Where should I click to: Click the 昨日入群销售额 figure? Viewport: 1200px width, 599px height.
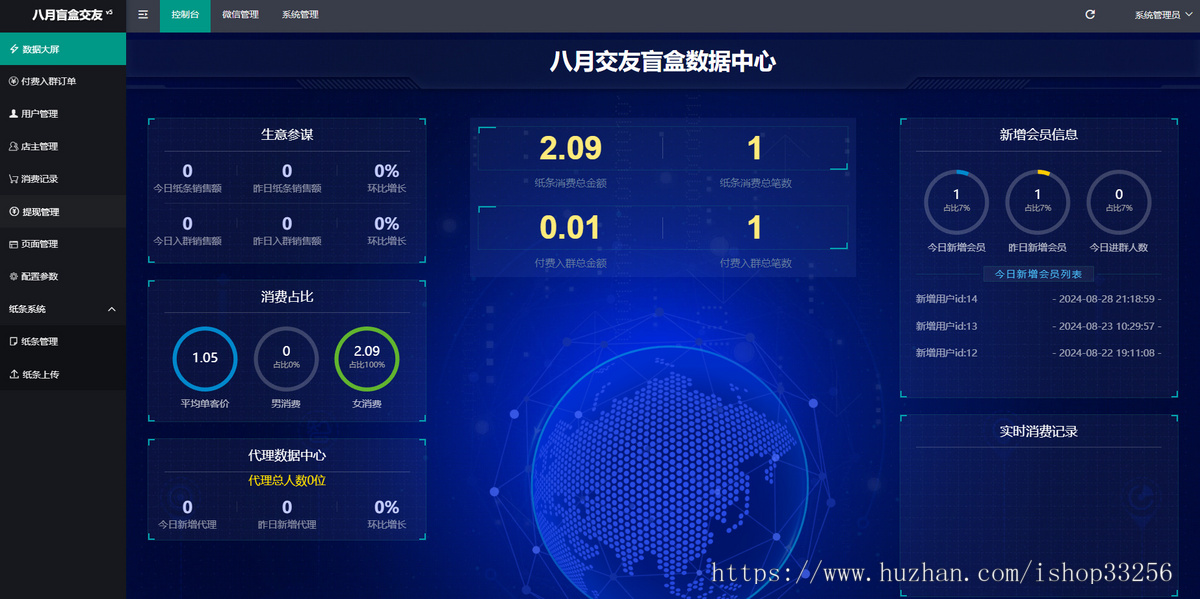[287, 224]
